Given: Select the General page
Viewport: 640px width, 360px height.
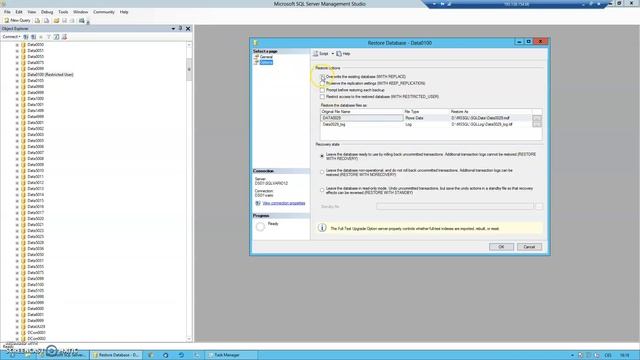Looking at the screenshot, I should pyautogui.click(x=266, y=57).
